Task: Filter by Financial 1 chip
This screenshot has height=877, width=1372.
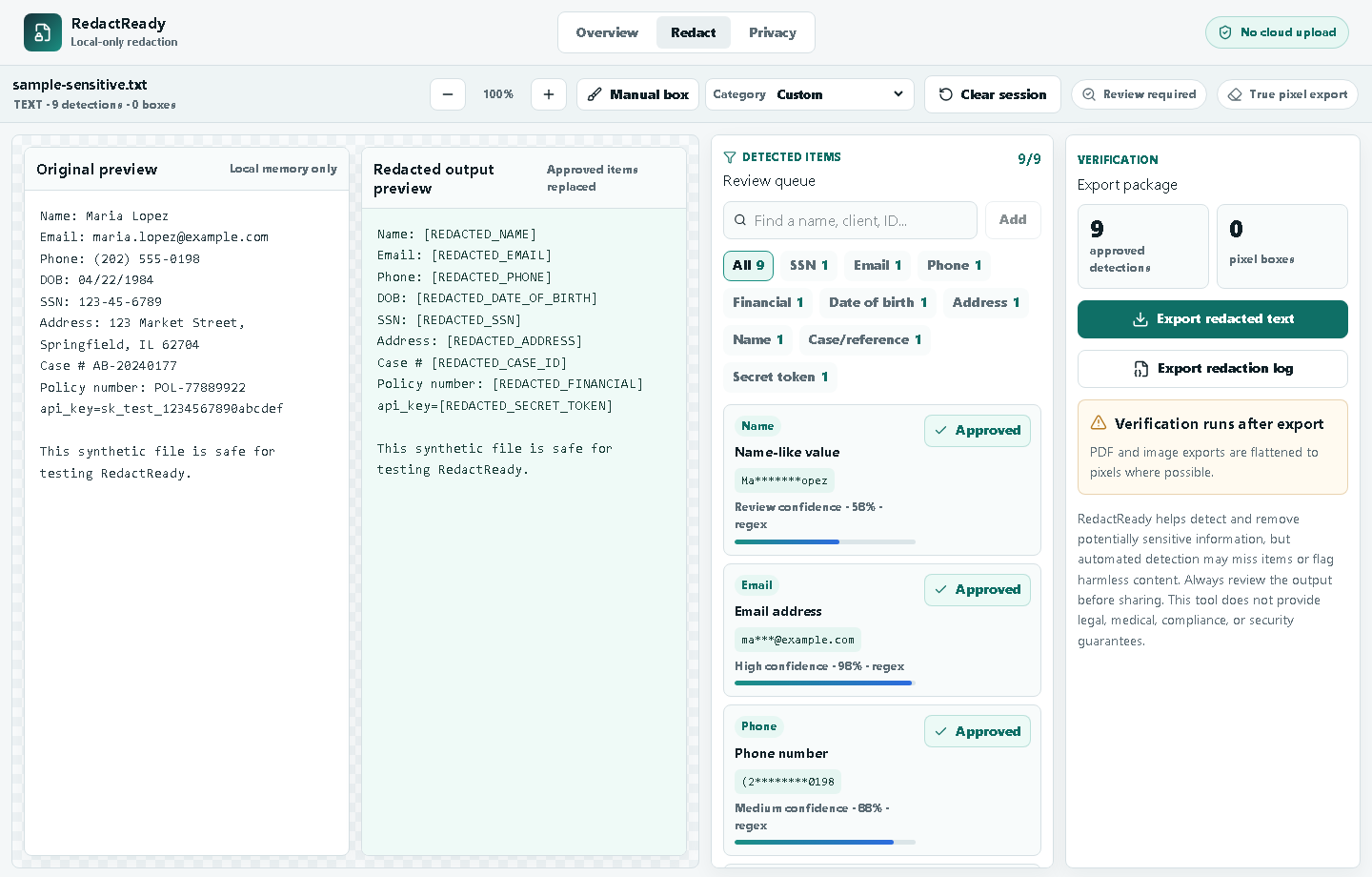Action: tap(768, 303)
